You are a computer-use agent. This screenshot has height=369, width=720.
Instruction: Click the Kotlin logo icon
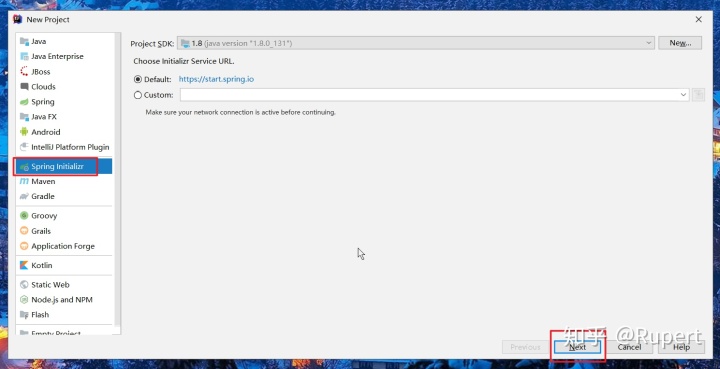(24, 265)
